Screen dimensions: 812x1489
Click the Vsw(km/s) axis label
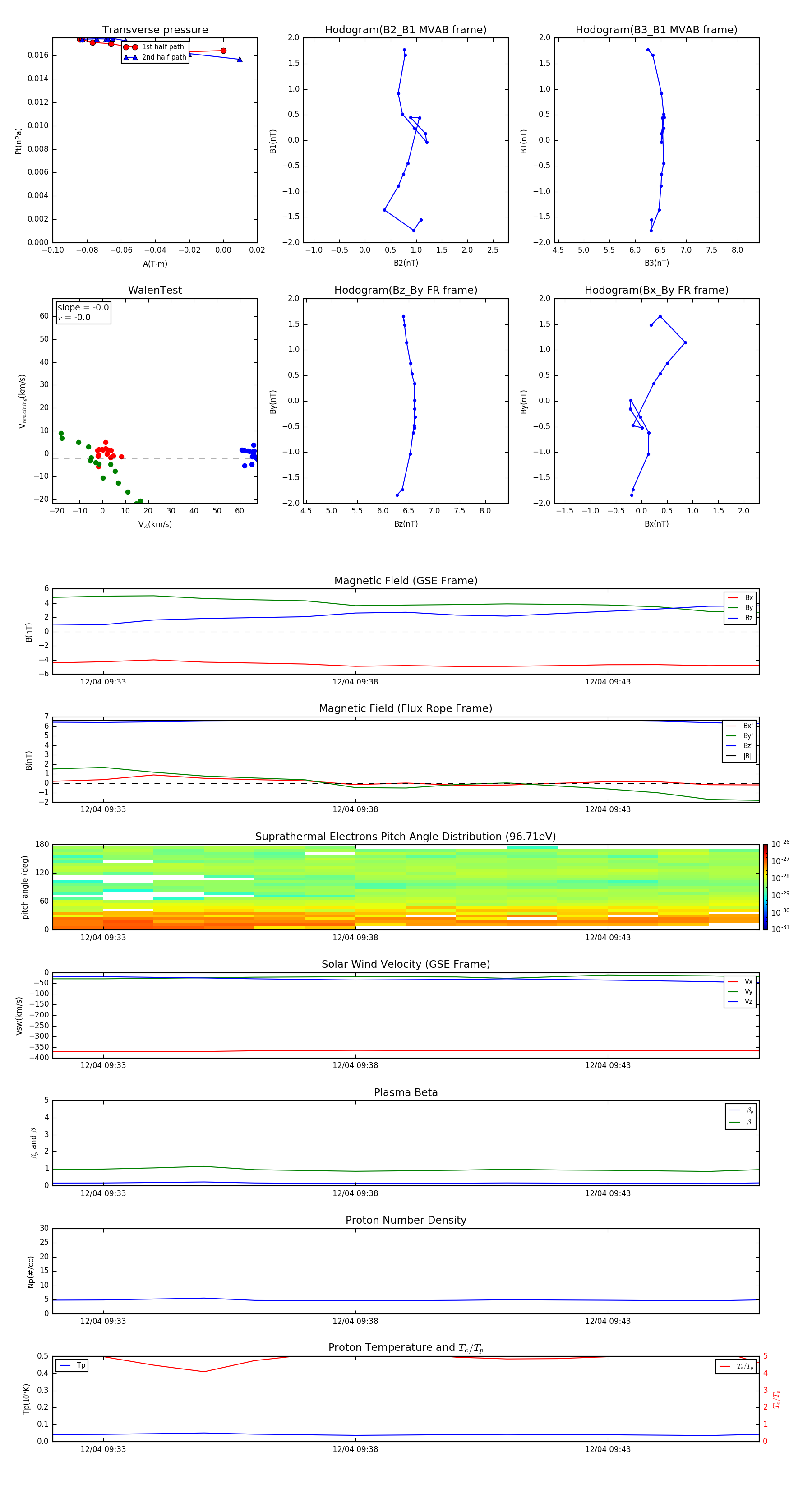pos(18,1016)
